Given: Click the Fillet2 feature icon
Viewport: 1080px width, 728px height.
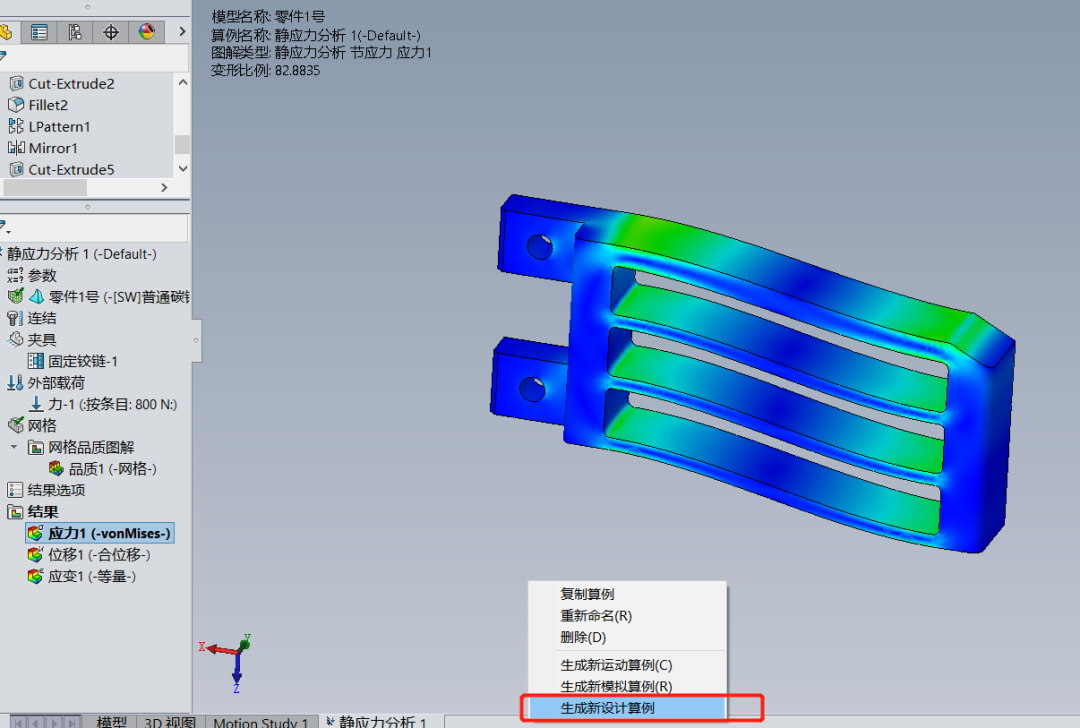Looking at the screenshot, I should tap(15, 105).
